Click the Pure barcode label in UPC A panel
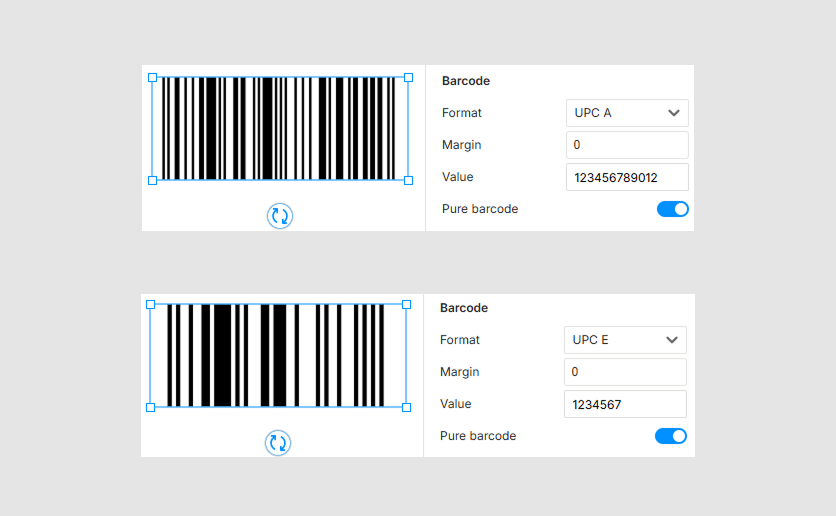The height and width of the screenshot is (516, 836). [480, 209]
